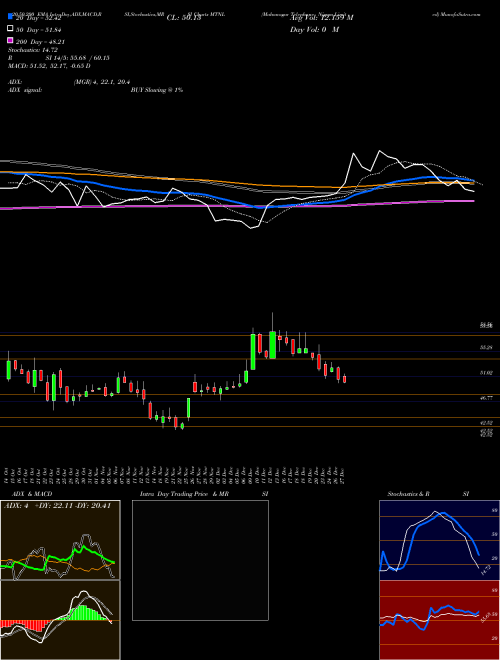The image size is (500, 660).
Task: Open the MACD histogram thumbnail panel
Action: tap(60, 620)
